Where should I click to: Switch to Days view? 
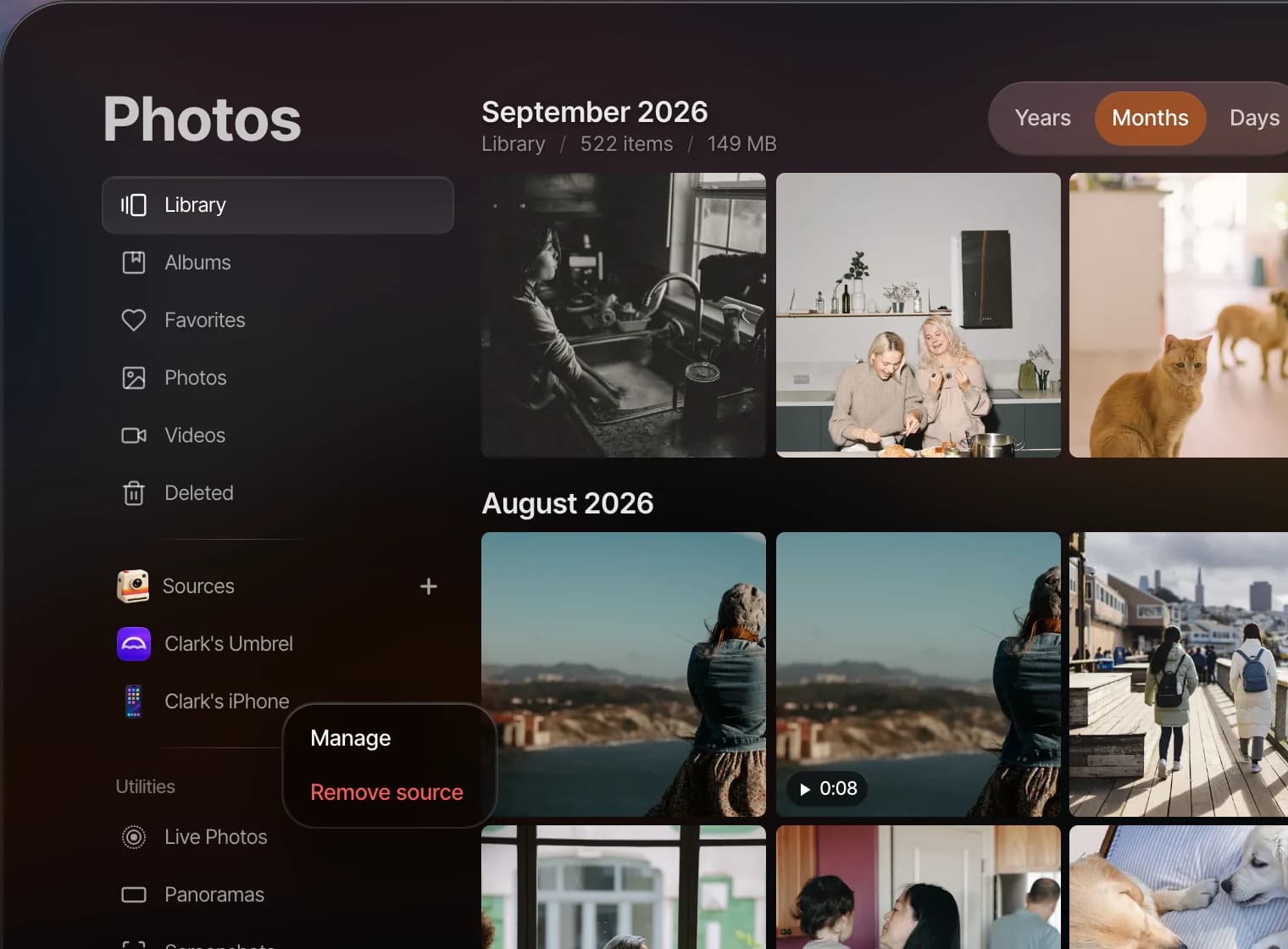[x=1254, y=118]
